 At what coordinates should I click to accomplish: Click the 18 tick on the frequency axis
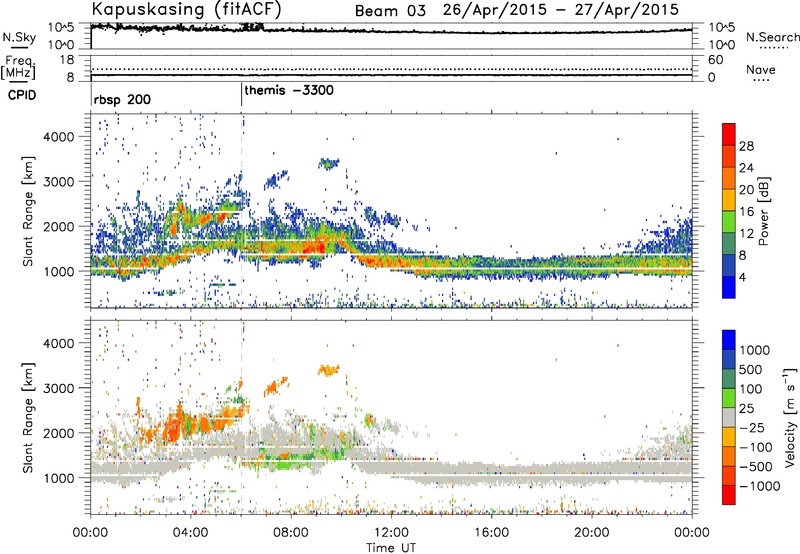click(66, 60)
